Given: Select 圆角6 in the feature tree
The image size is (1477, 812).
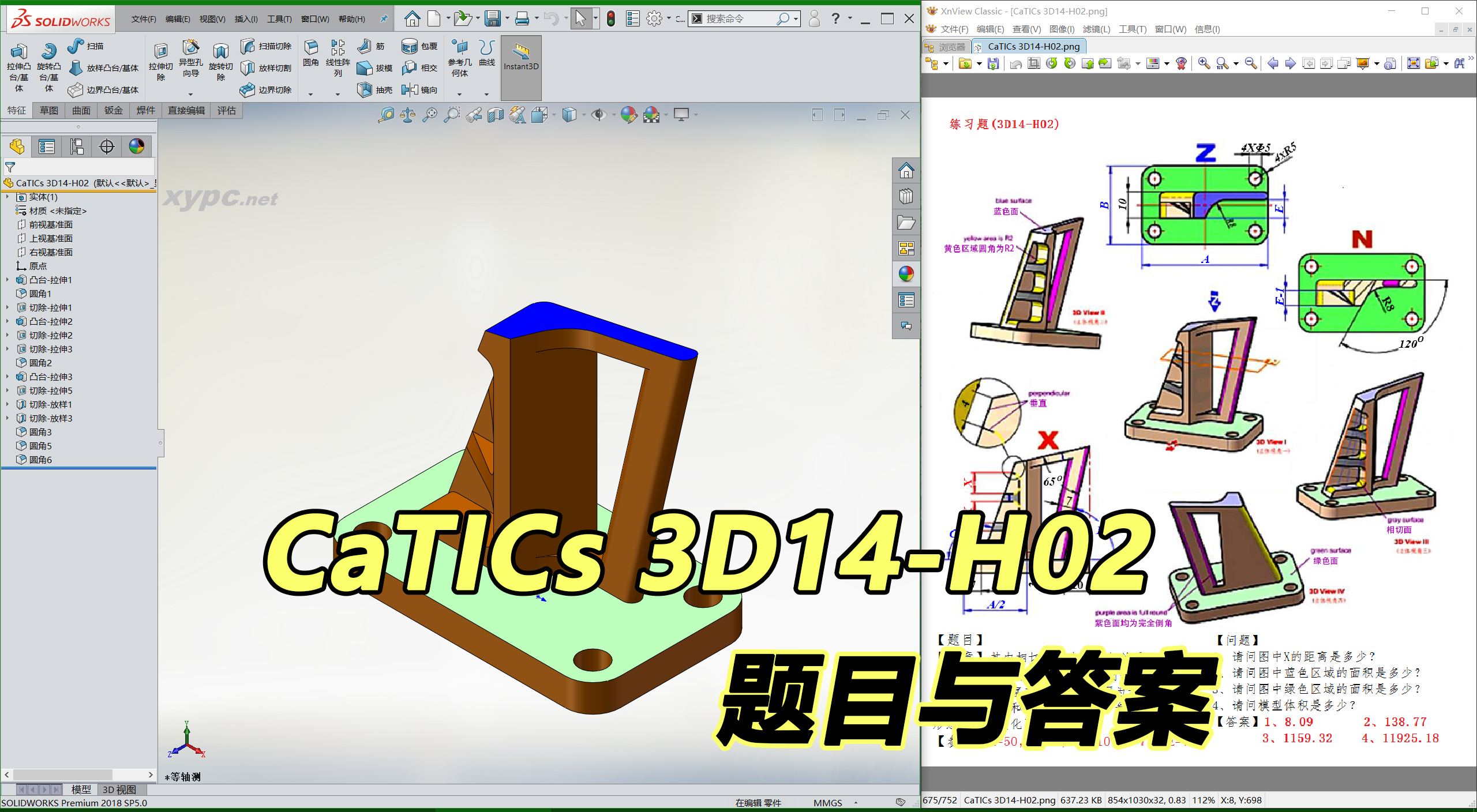Looking at the screenshot, I should click(x=40, y=460).
